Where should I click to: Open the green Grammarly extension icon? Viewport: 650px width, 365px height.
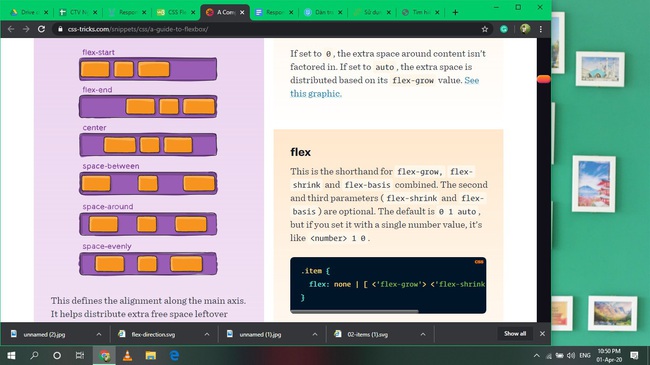tap(504, 29)
